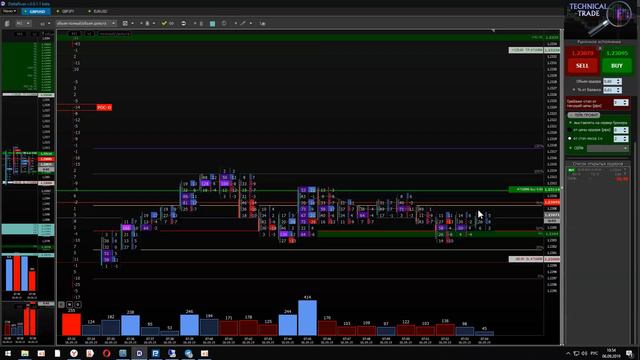
Task: Toggle the checkbox beside the green section dropdown
Action: 571,148
